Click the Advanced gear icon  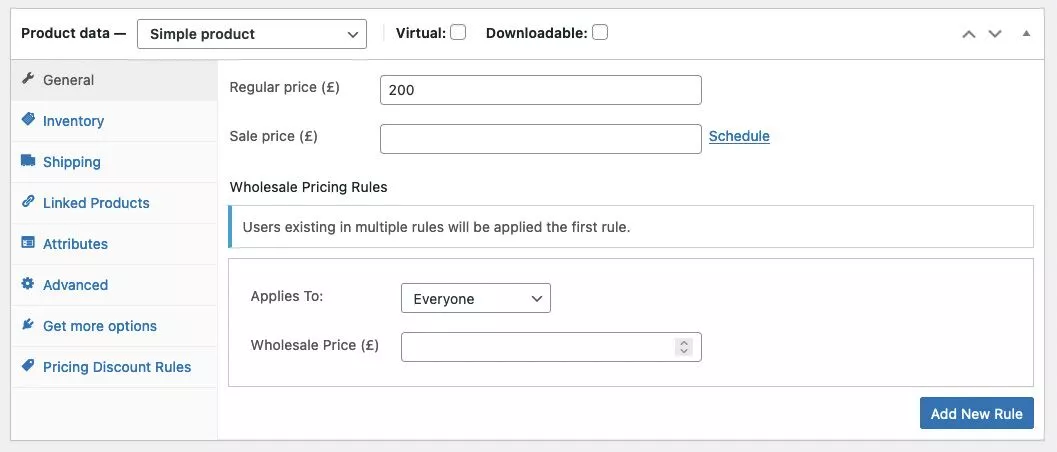[x=28, y=285]
